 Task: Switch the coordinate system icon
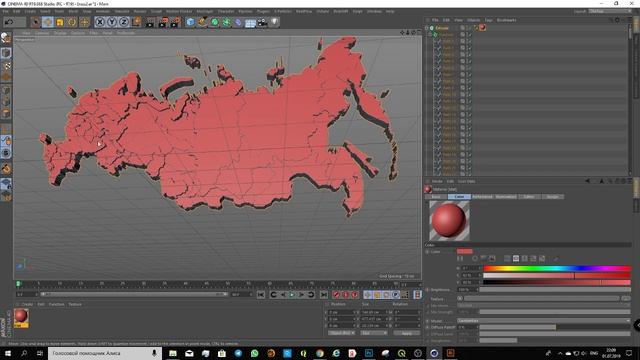pyautogui.click(x=136, y=22)
